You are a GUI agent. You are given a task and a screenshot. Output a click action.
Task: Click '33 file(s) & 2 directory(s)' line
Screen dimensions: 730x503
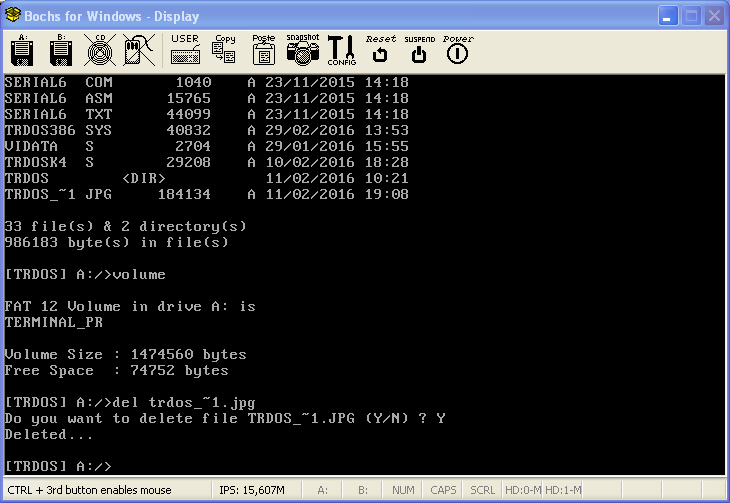coord(125,227)
